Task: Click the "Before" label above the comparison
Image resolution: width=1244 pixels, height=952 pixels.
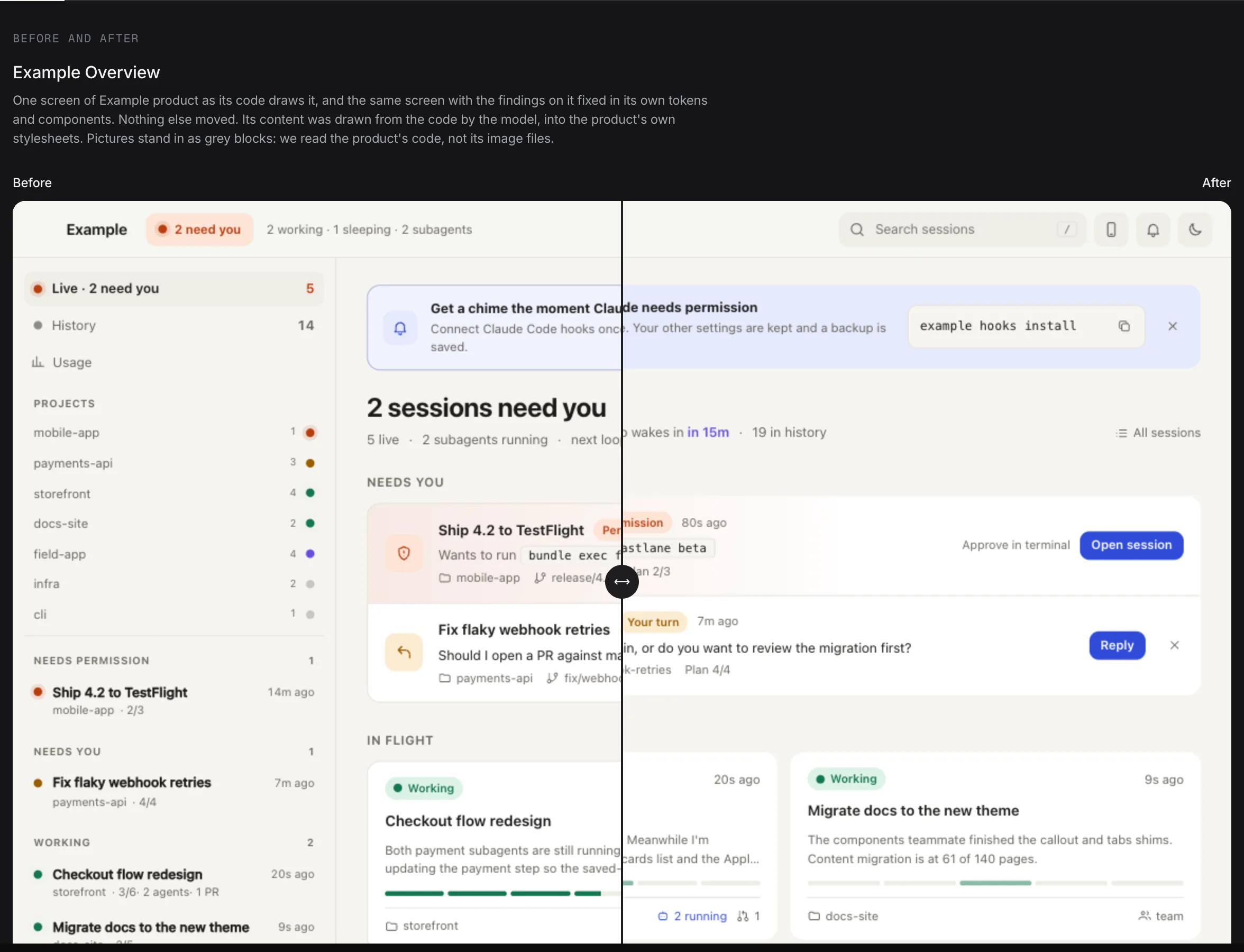Action: pos(32,183)
